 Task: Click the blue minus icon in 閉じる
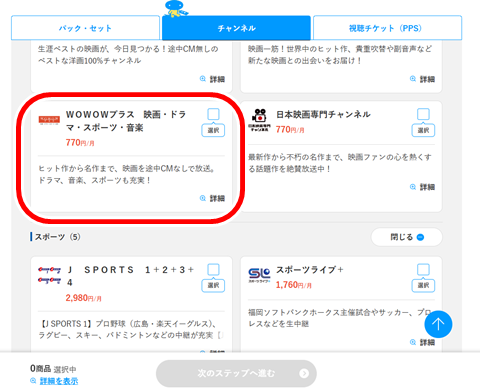pyautogui.click(x=421, y=237)
